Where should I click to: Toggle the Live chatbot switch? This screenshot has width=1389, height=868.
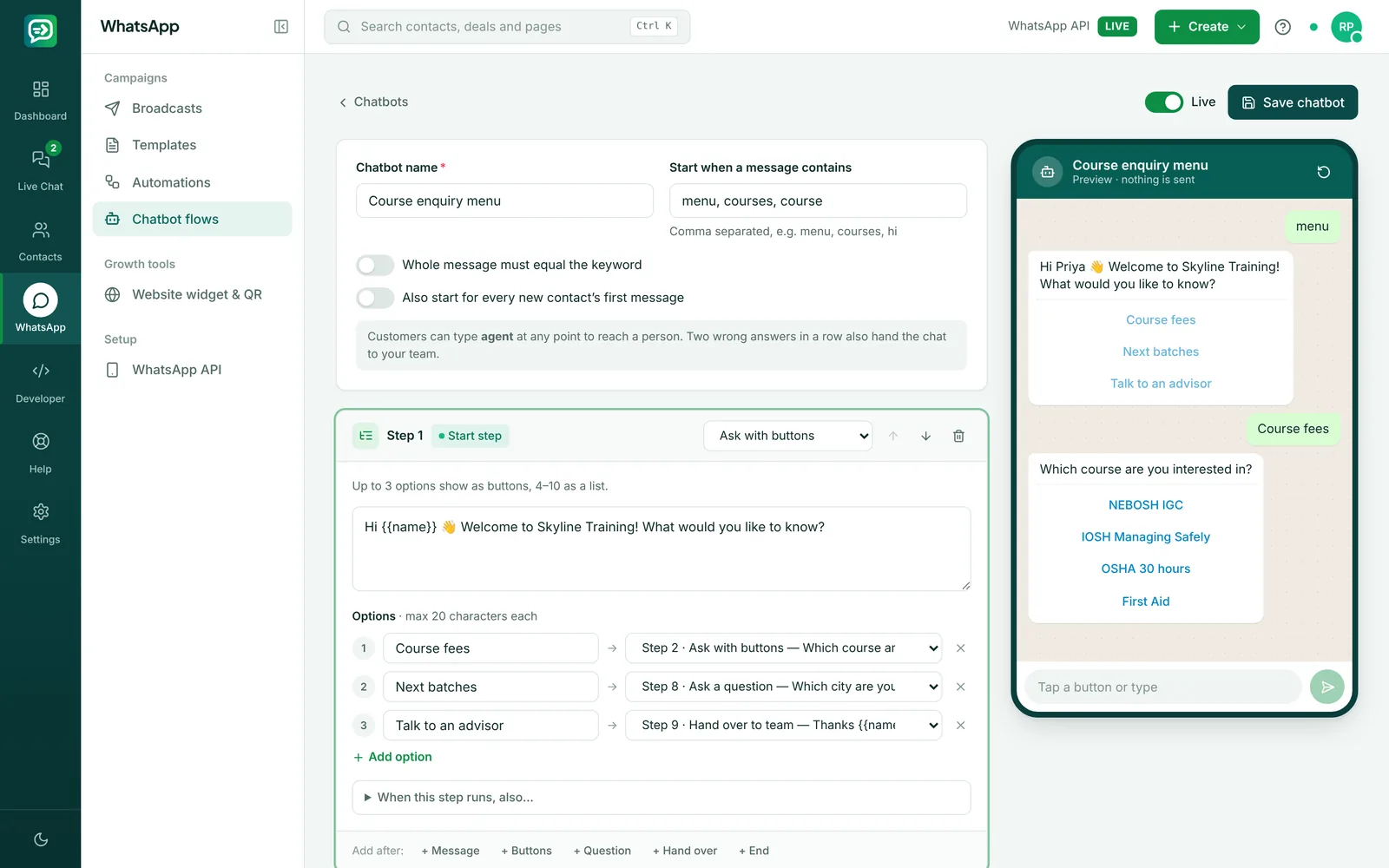coord(1163,102)
